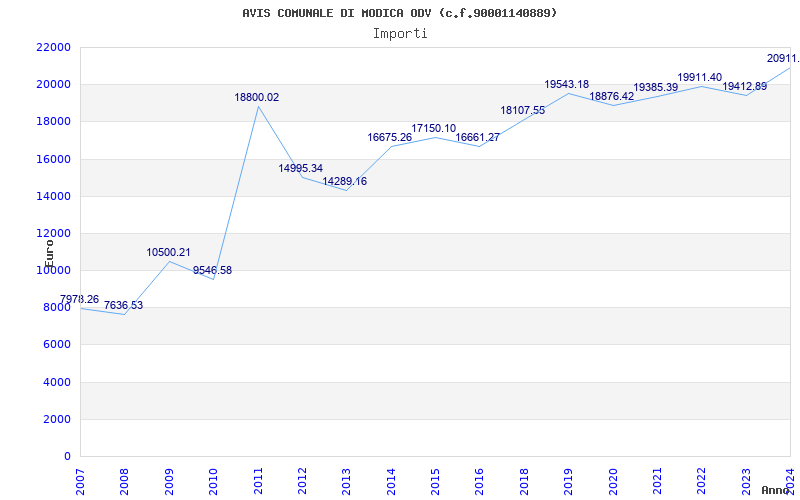
Task: Select the Importi subtitle
Action: point(400,34)
